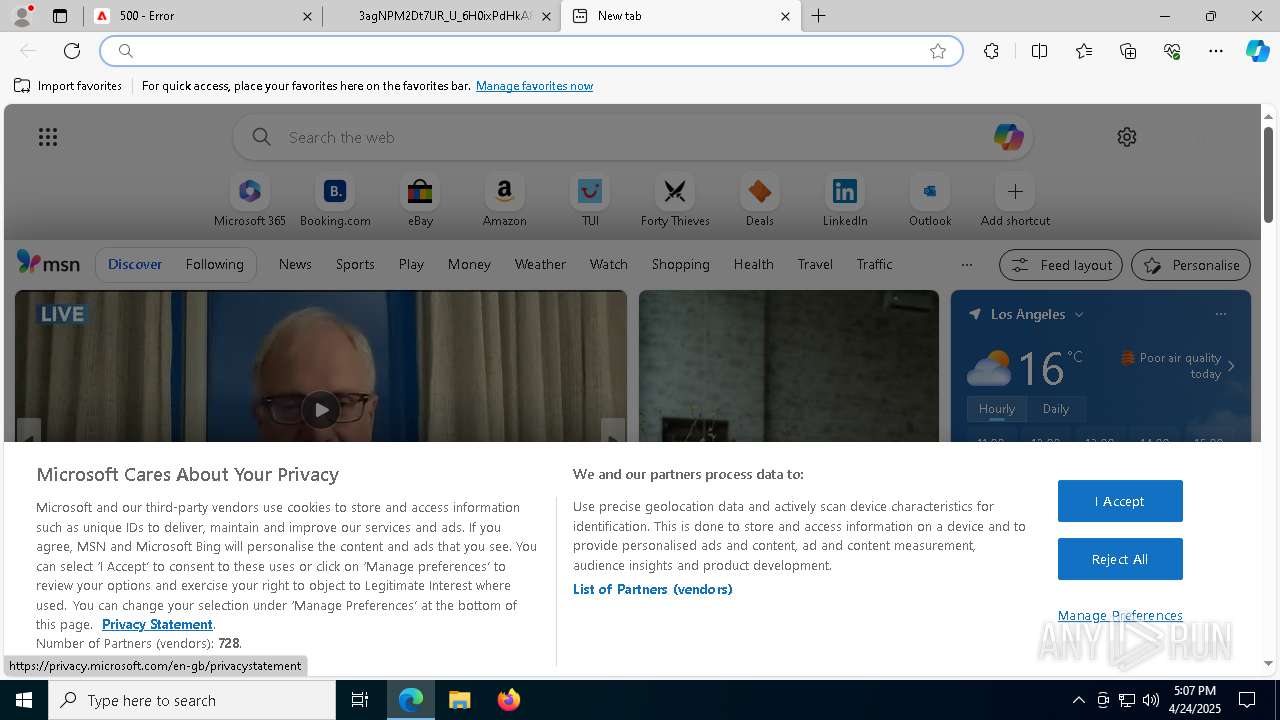Open Manage Preferences link

1120,615
